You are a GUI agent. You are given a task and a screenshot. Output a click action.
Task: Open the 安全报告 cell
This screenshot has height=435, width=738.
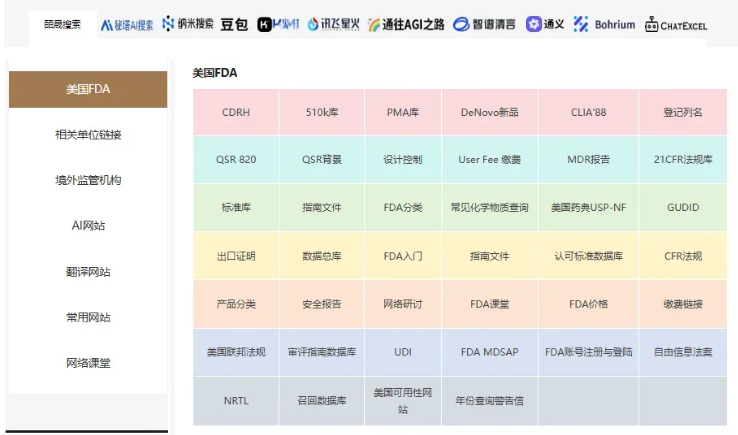tap(322, 304)
